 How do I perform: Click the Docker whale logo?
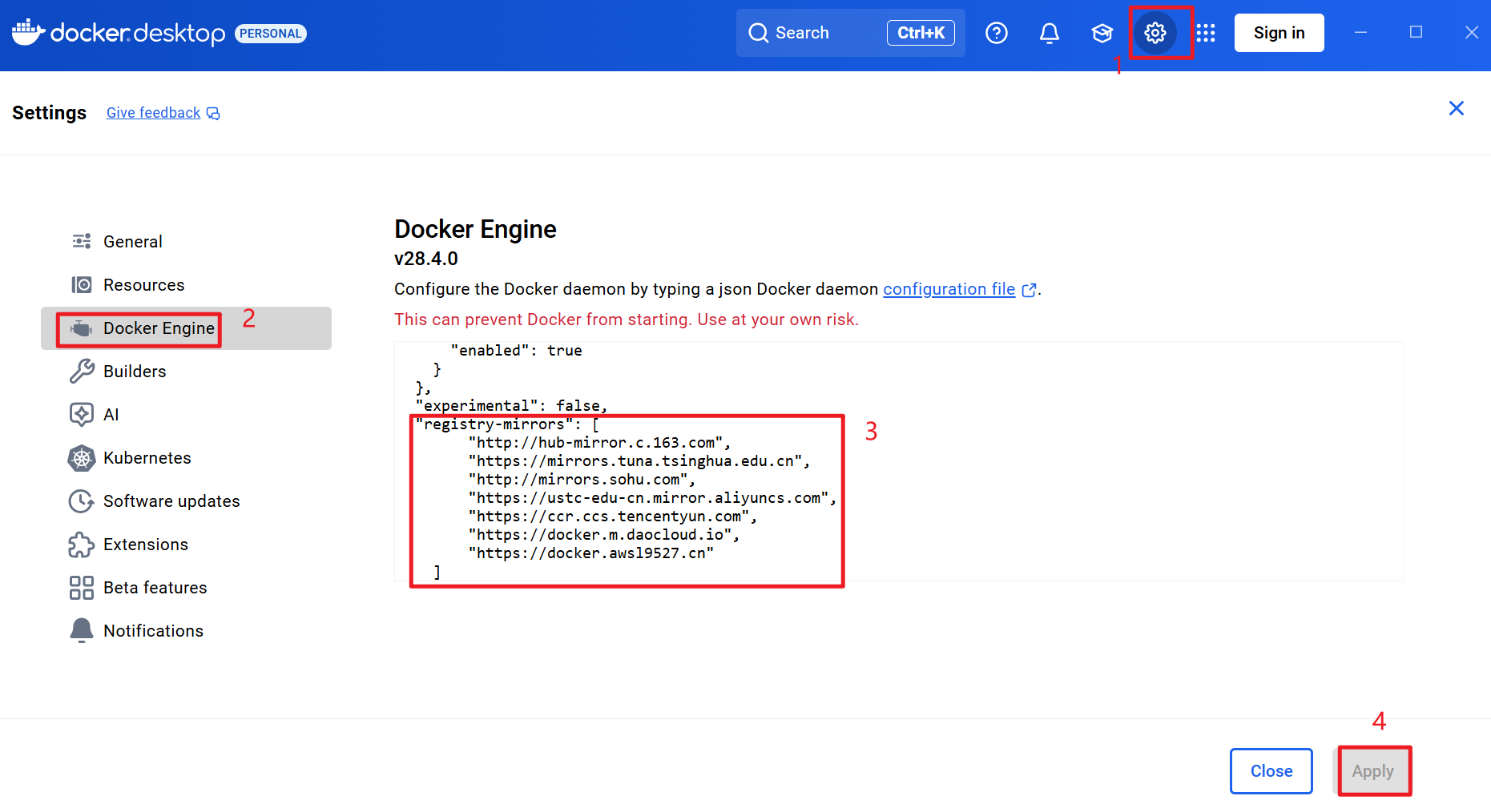point(28,32)
